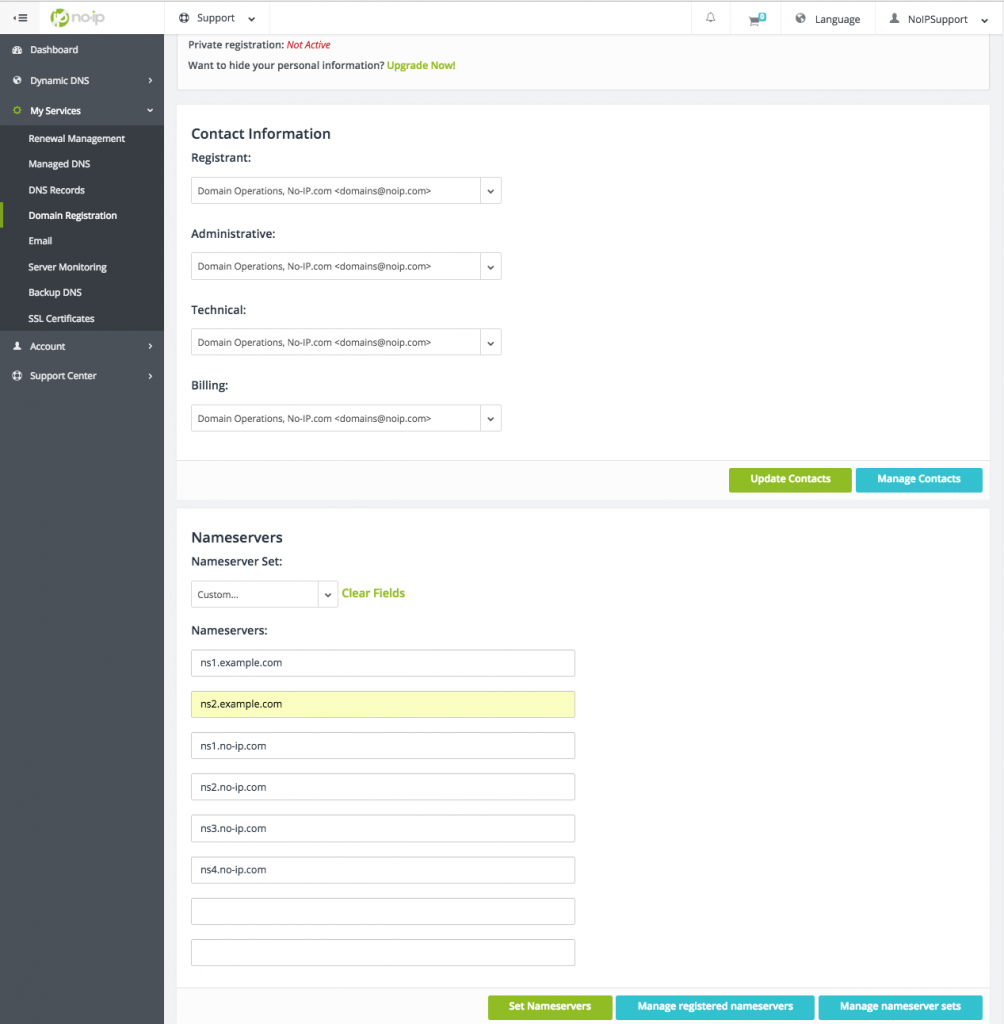Click the user profile icon beside NoIPSupport
Image resolution: width=1004 pixels, height=1024 pixels.
coord(894,18)
